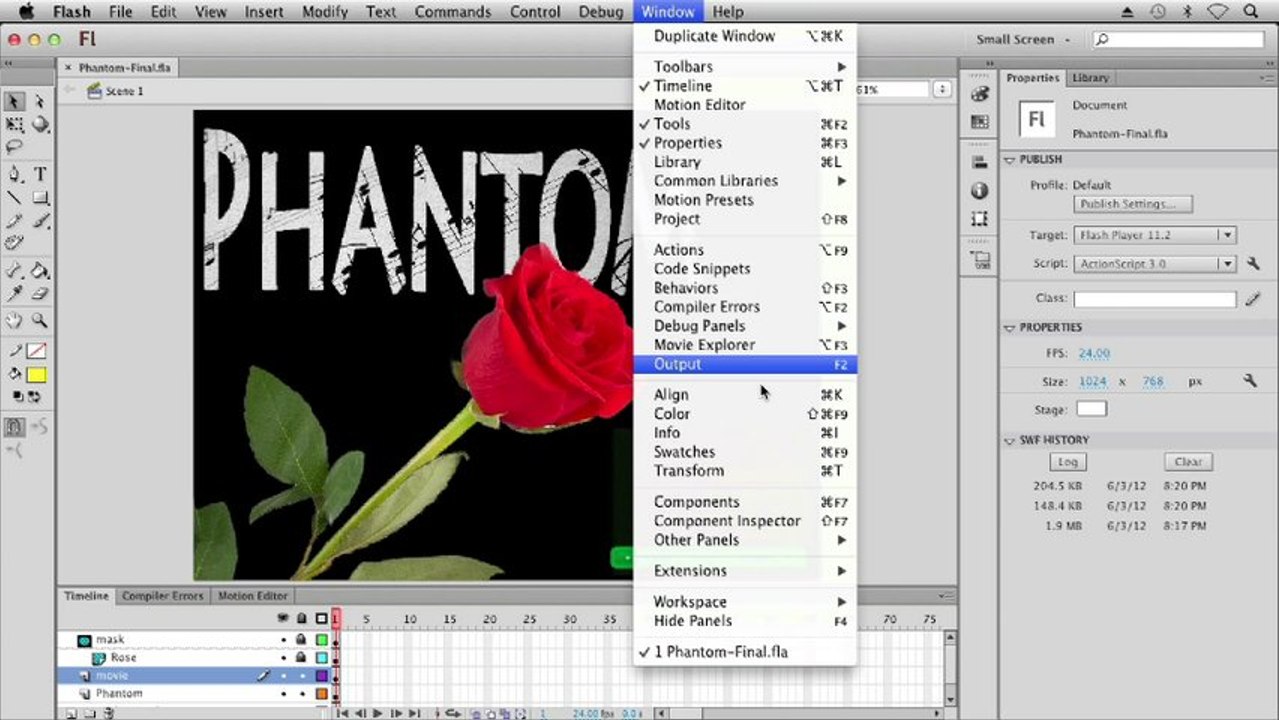Screen dimensions: 1279x720
Task: Open the Info panel icon
Action: click(979, 190)
